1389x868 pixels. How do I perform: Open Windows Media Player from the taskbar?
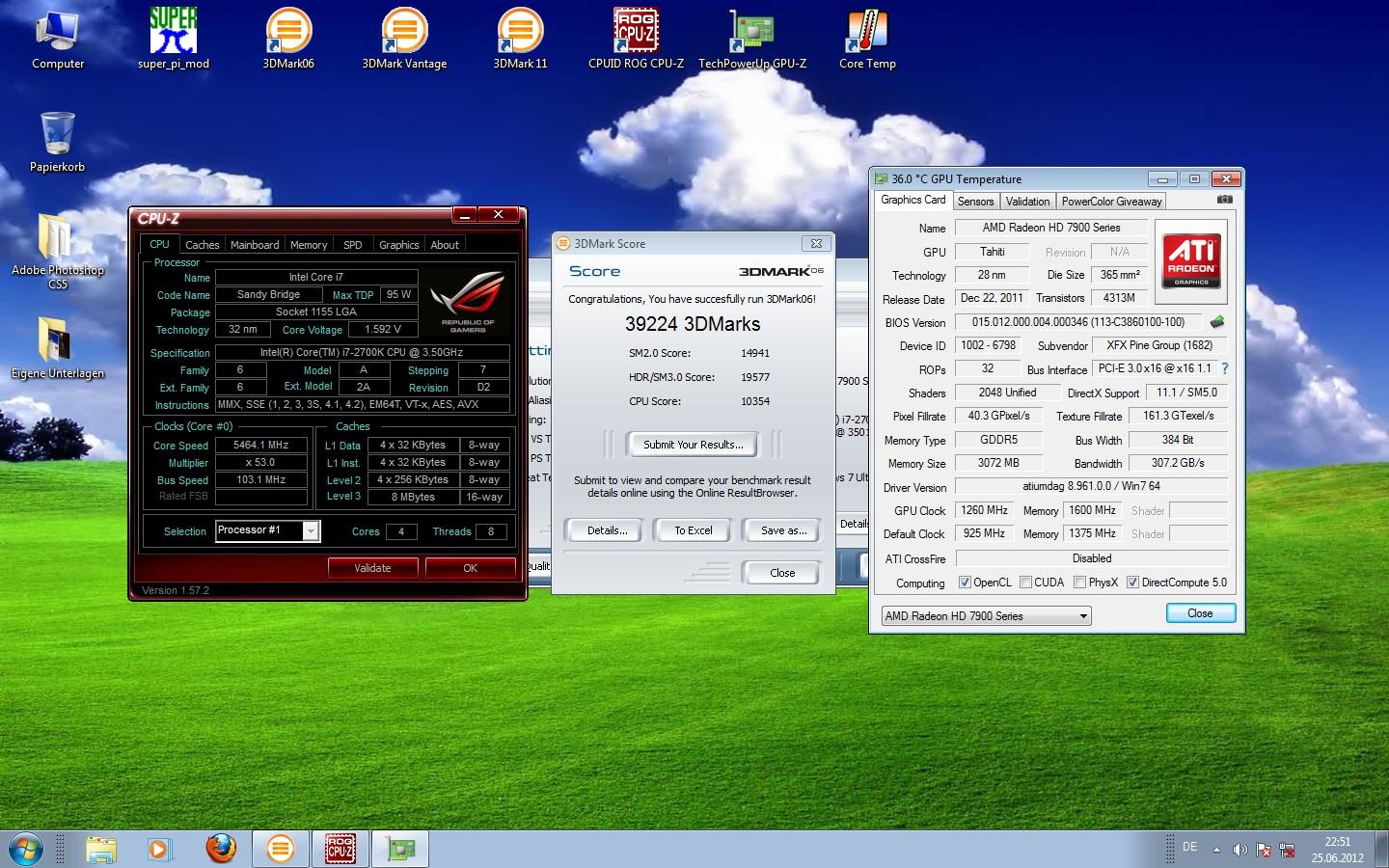(x=158, y=850)
